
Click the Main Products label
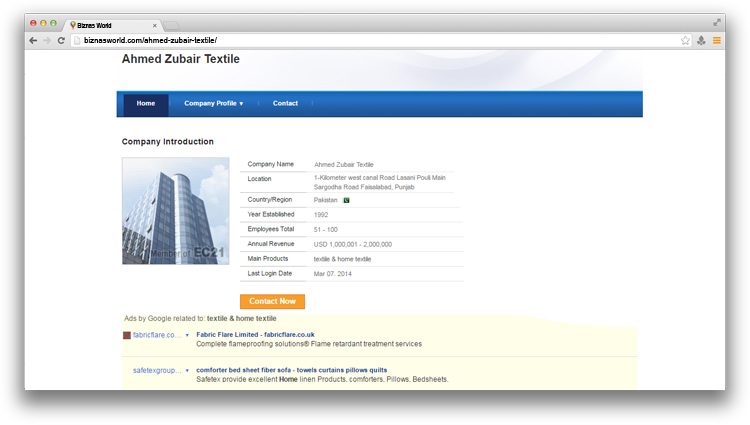tap(268, 259)
